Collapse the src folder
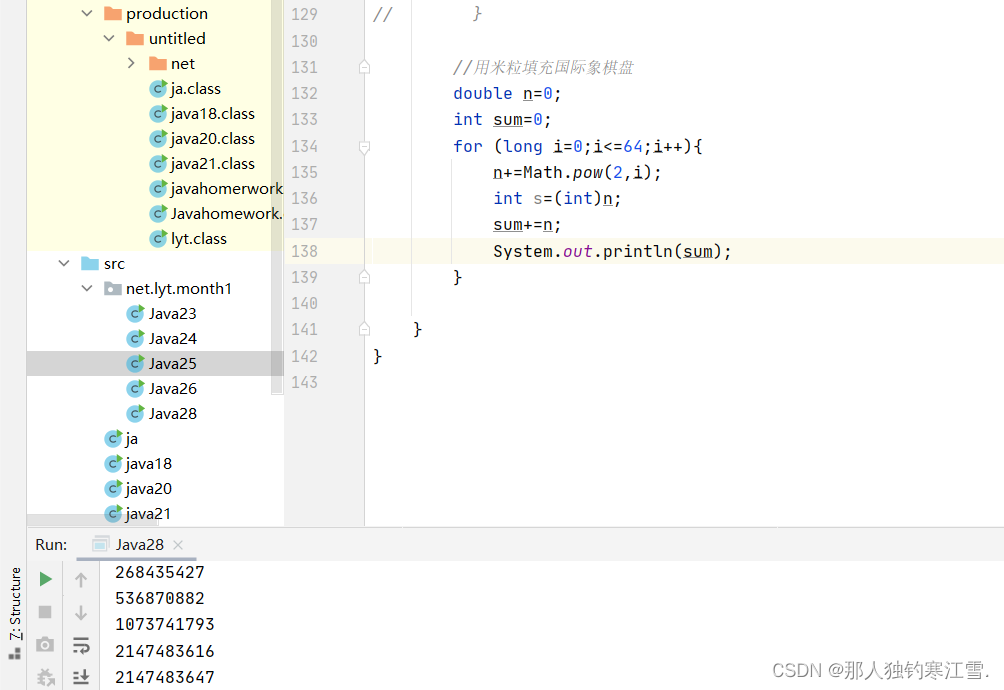Screen dimensions: 1004x690 click(x=64, y=264)
